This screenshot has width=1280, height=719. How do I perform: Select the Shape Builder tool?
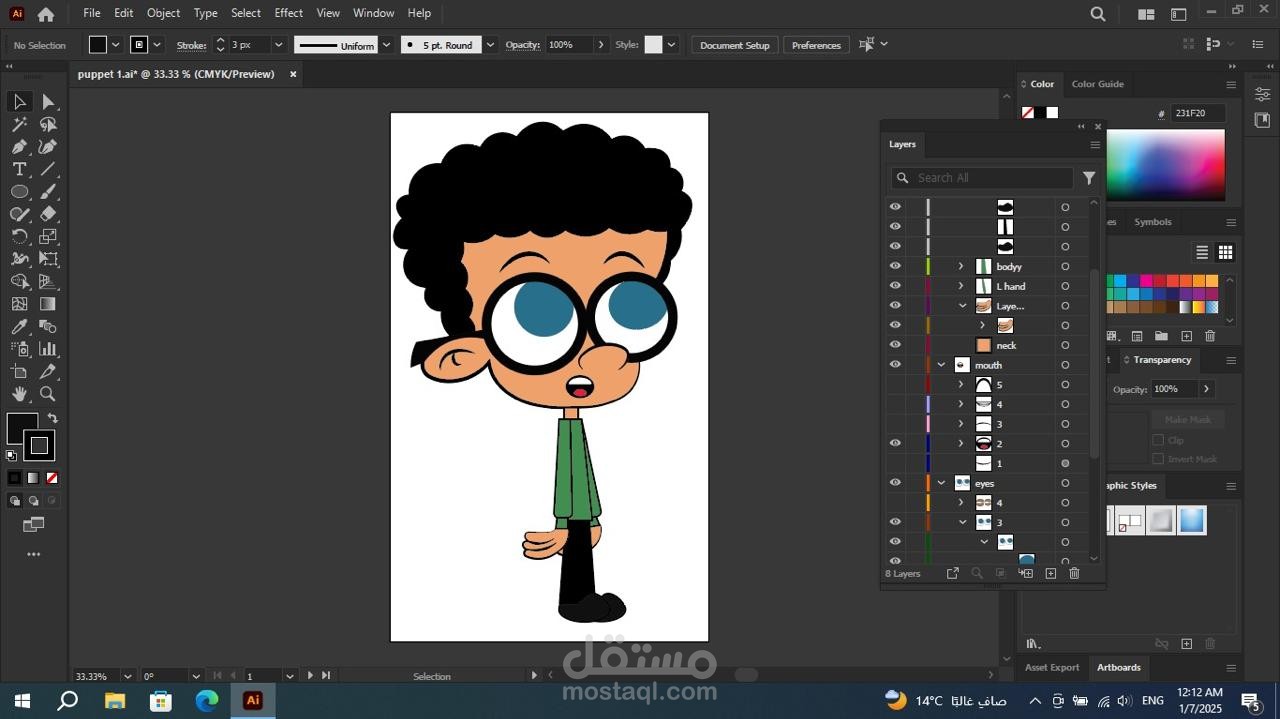coord(19,282)
